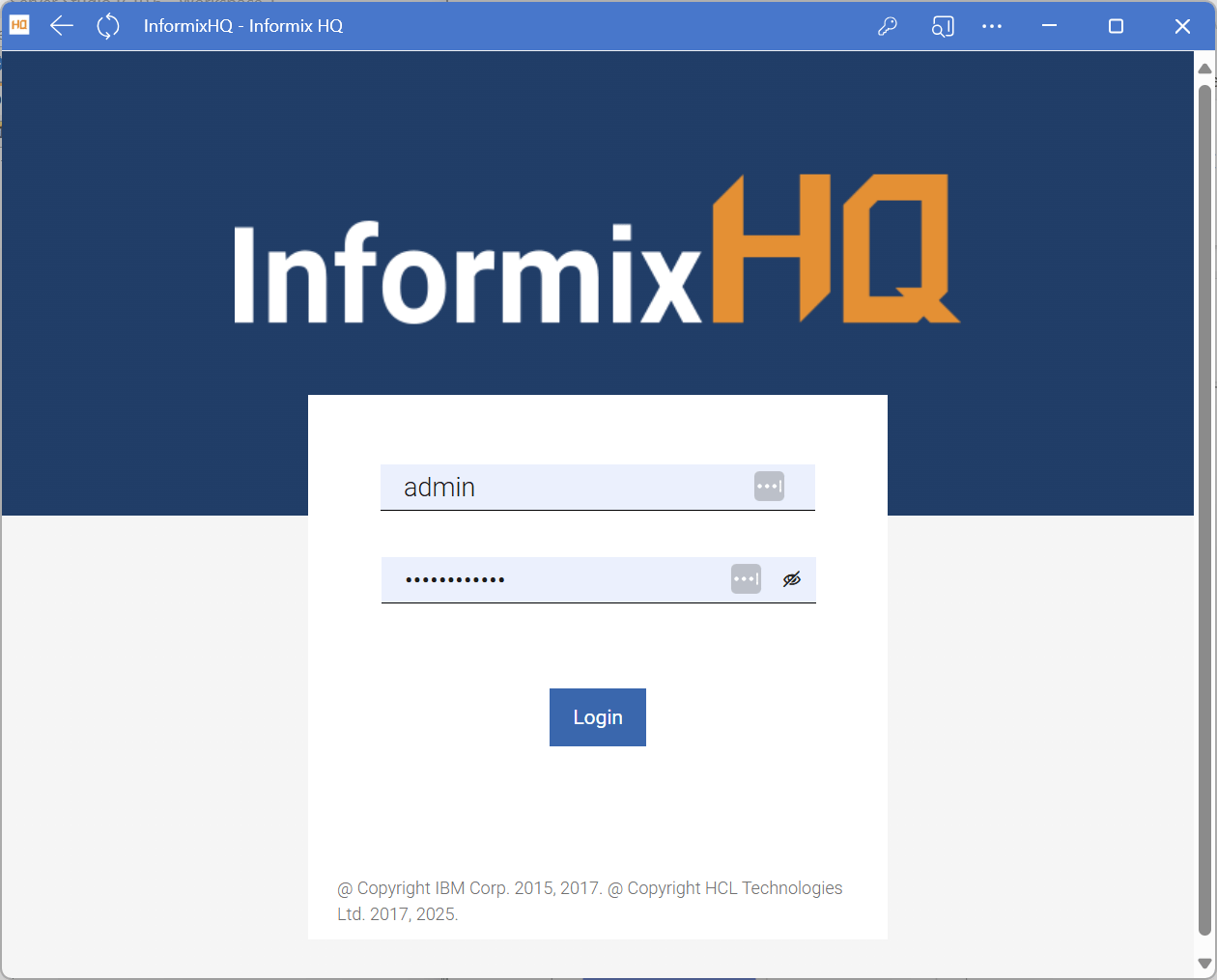Open the three-dot app menu
This screenshot has height=980, width=1217.
tap(992, 26)
